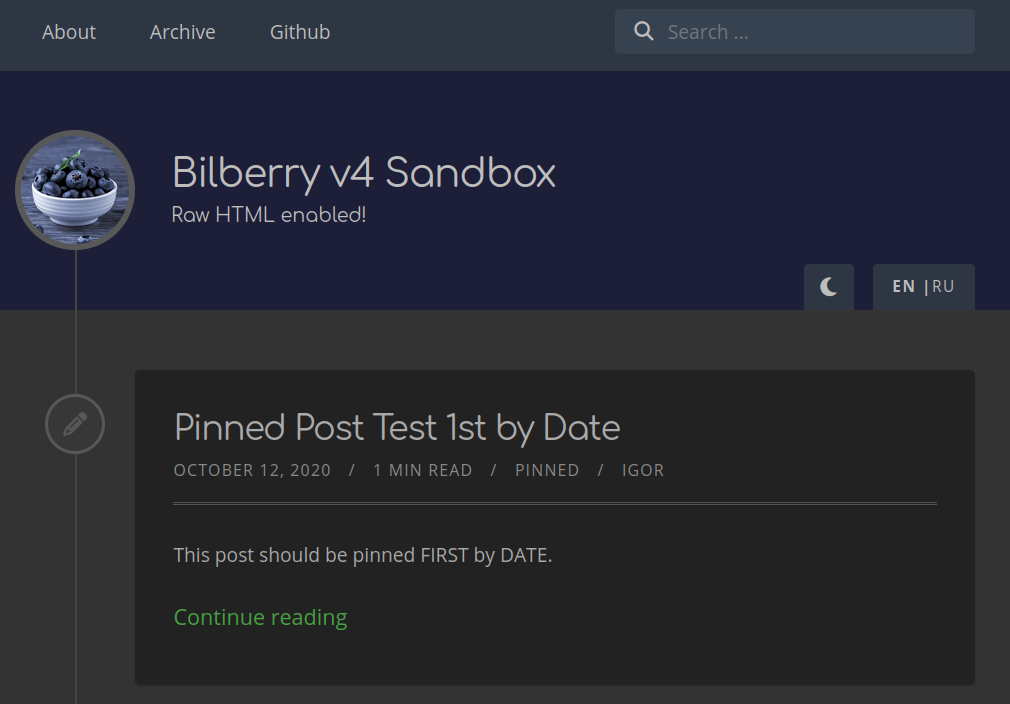Switch language to RU
This screenshot has width=1010, height=704.
[x=943, y=287]
